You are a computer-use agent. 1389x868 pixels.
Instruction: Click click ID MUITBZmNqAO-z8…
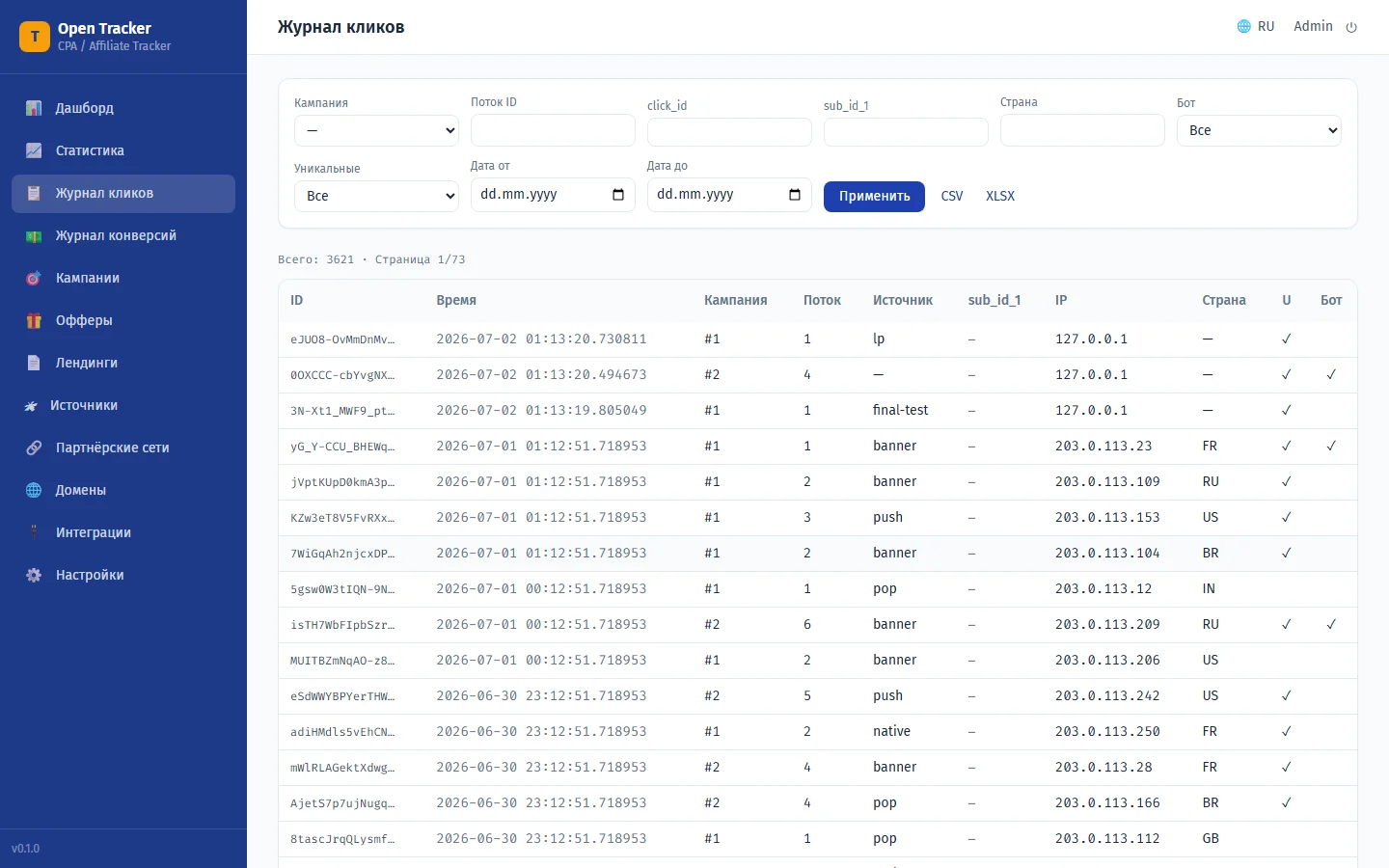tap(342, 661)
